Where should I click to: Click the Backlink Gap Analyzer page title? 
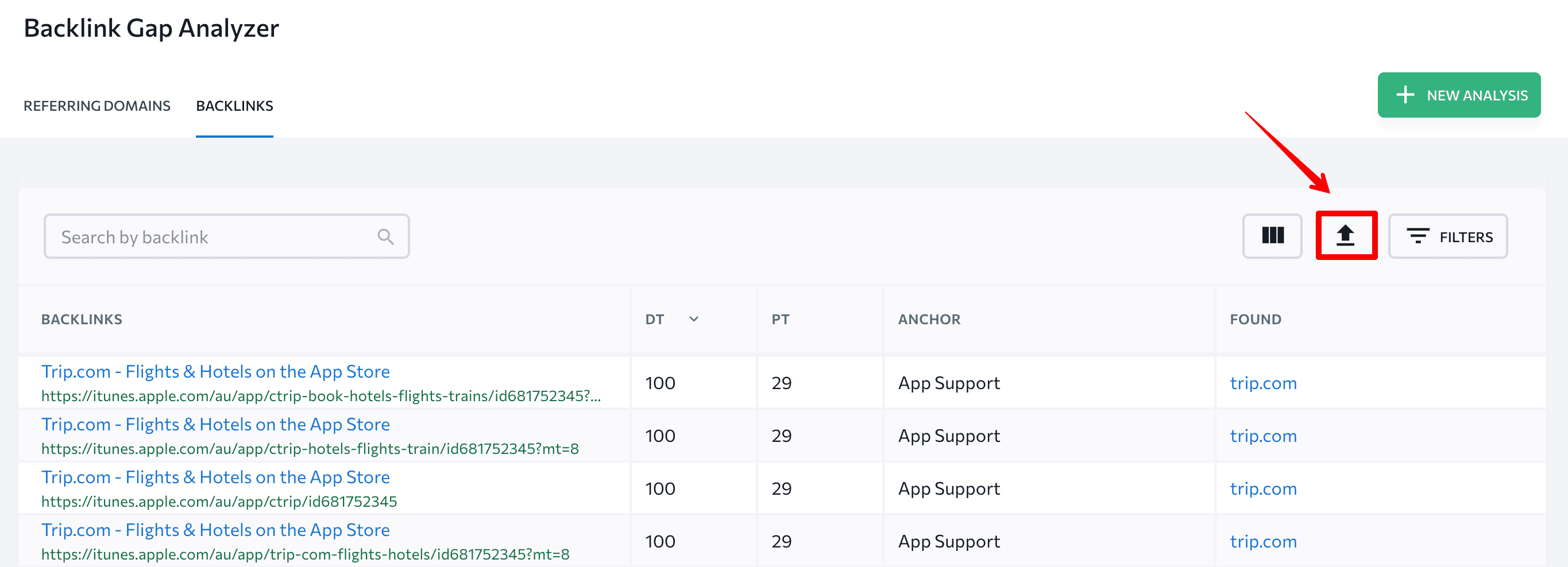[x=151, y=29]
